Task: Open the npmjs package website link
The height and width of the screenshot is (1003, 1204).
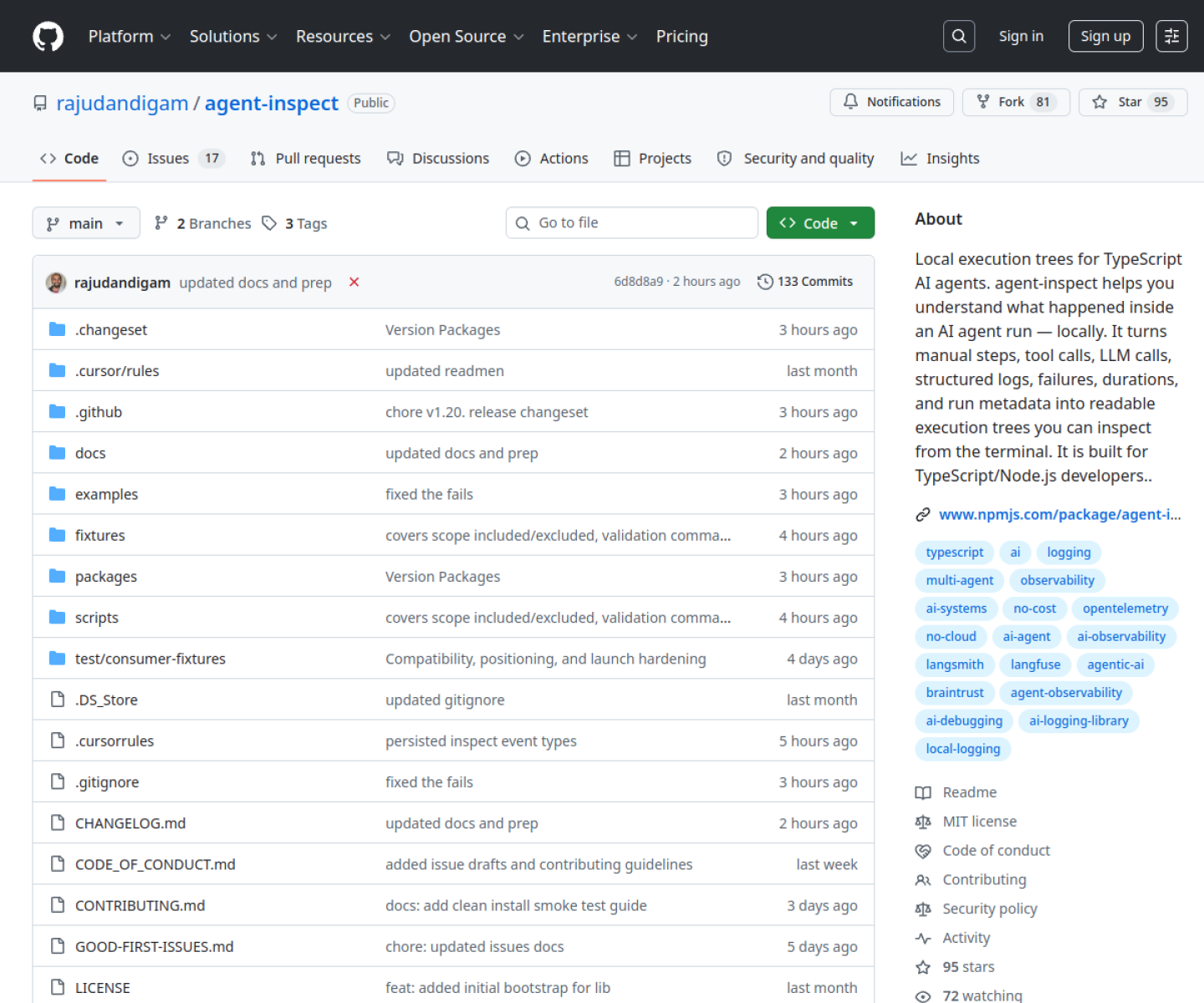Action: pos(1059,515)
